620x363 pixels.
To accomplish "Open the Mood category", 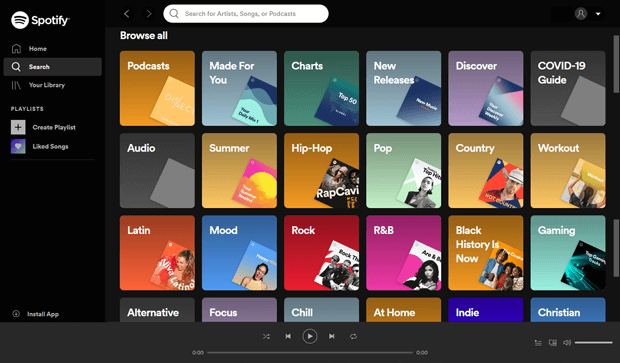I will (x=239, y=253).
